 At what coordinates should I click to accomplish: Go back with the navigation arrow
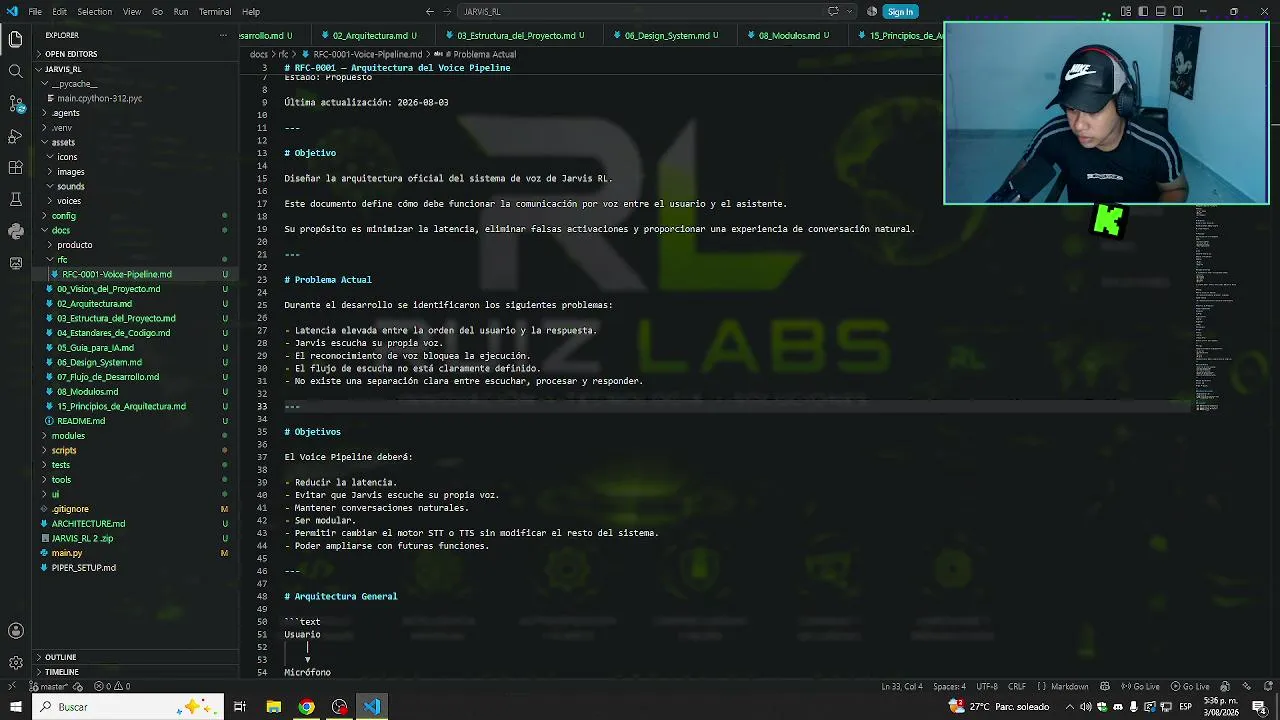tap(430, 12)
